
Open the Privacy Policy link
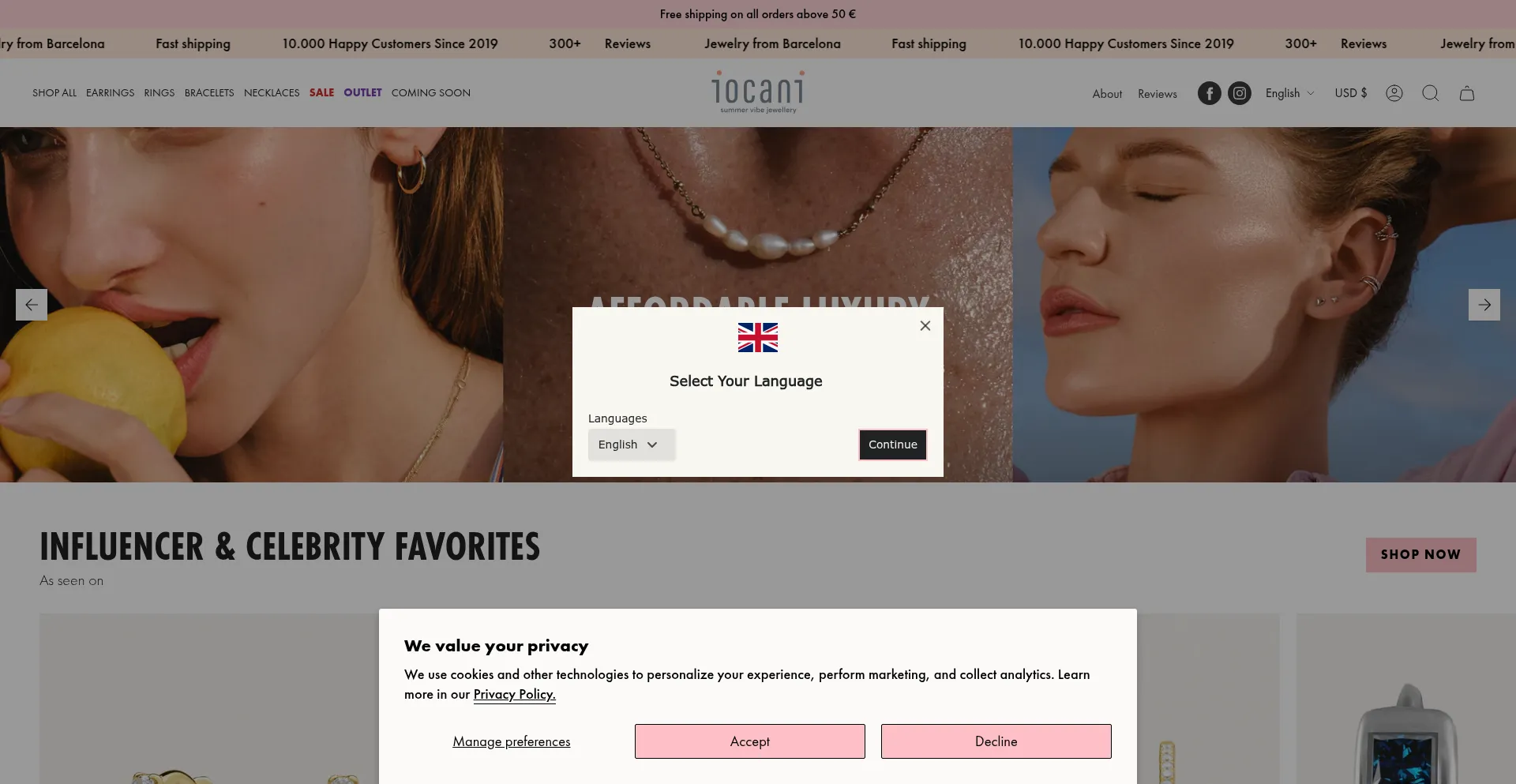pyautogui.click(x=515, y=695)
